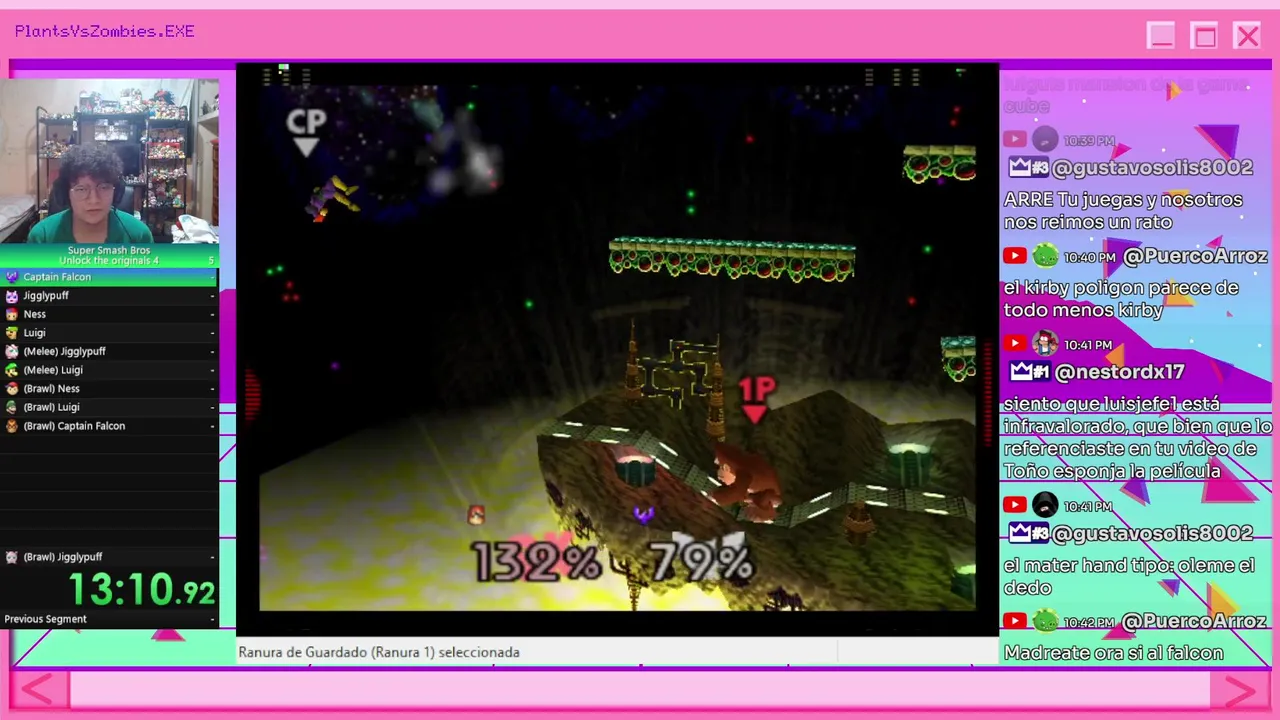
Task: Click the crown #3 badge below 10:39 PM
Action: [1028, 167]
